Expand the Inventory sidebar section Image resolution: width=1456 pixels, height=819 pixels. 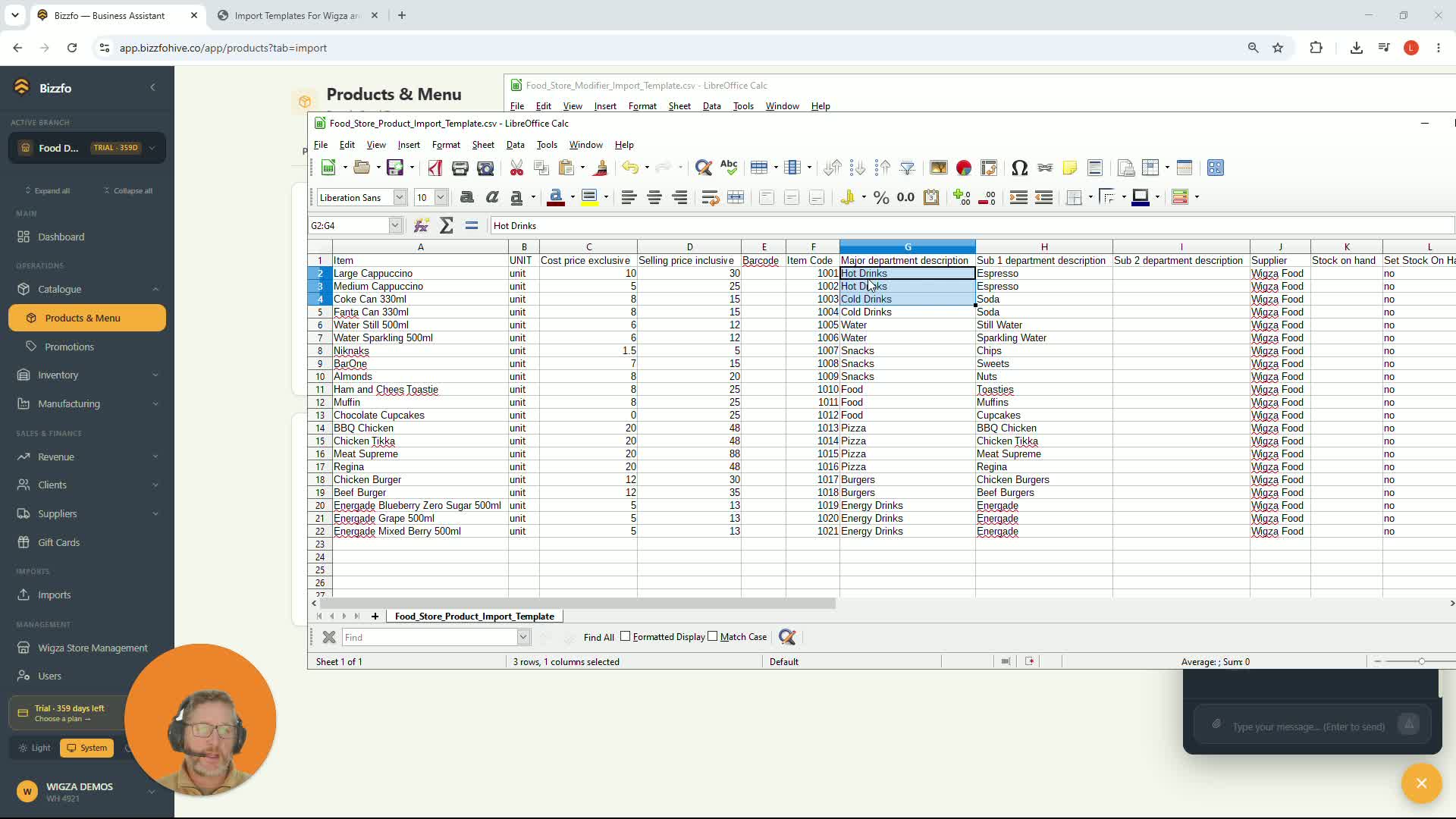[x=87, y=375]
